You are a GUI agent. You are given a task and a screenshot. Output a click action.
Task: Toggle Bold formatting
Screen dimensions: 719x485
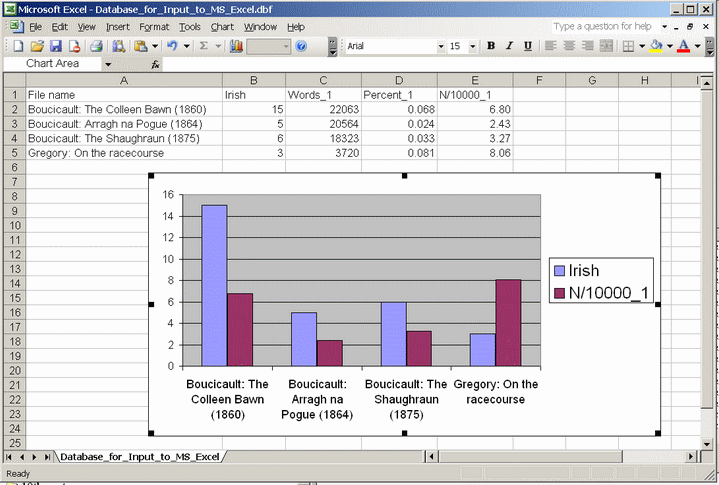491,46
